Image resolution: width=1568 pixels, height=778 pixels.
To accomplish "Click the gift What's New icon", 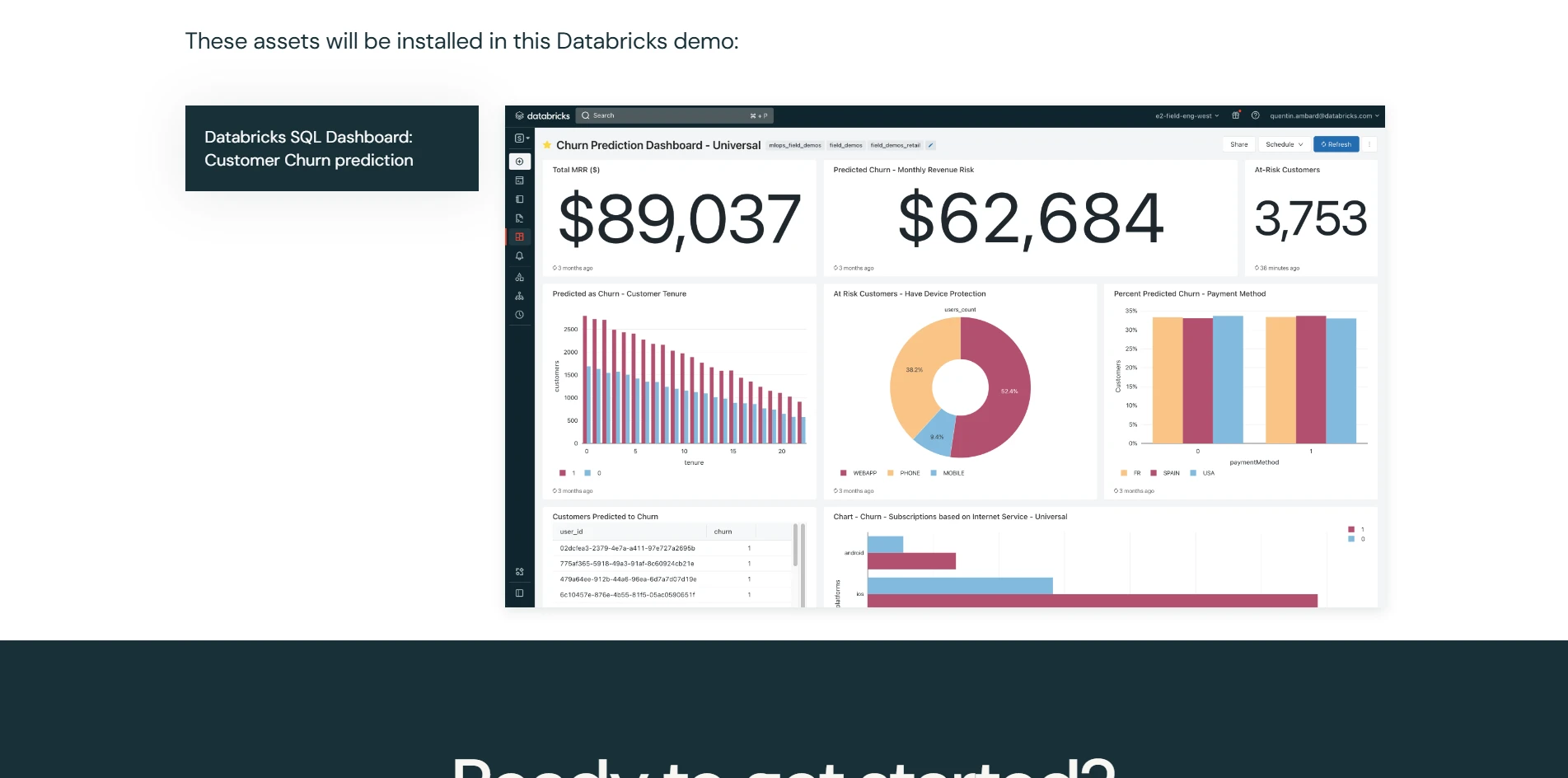I will [1236, 115].
